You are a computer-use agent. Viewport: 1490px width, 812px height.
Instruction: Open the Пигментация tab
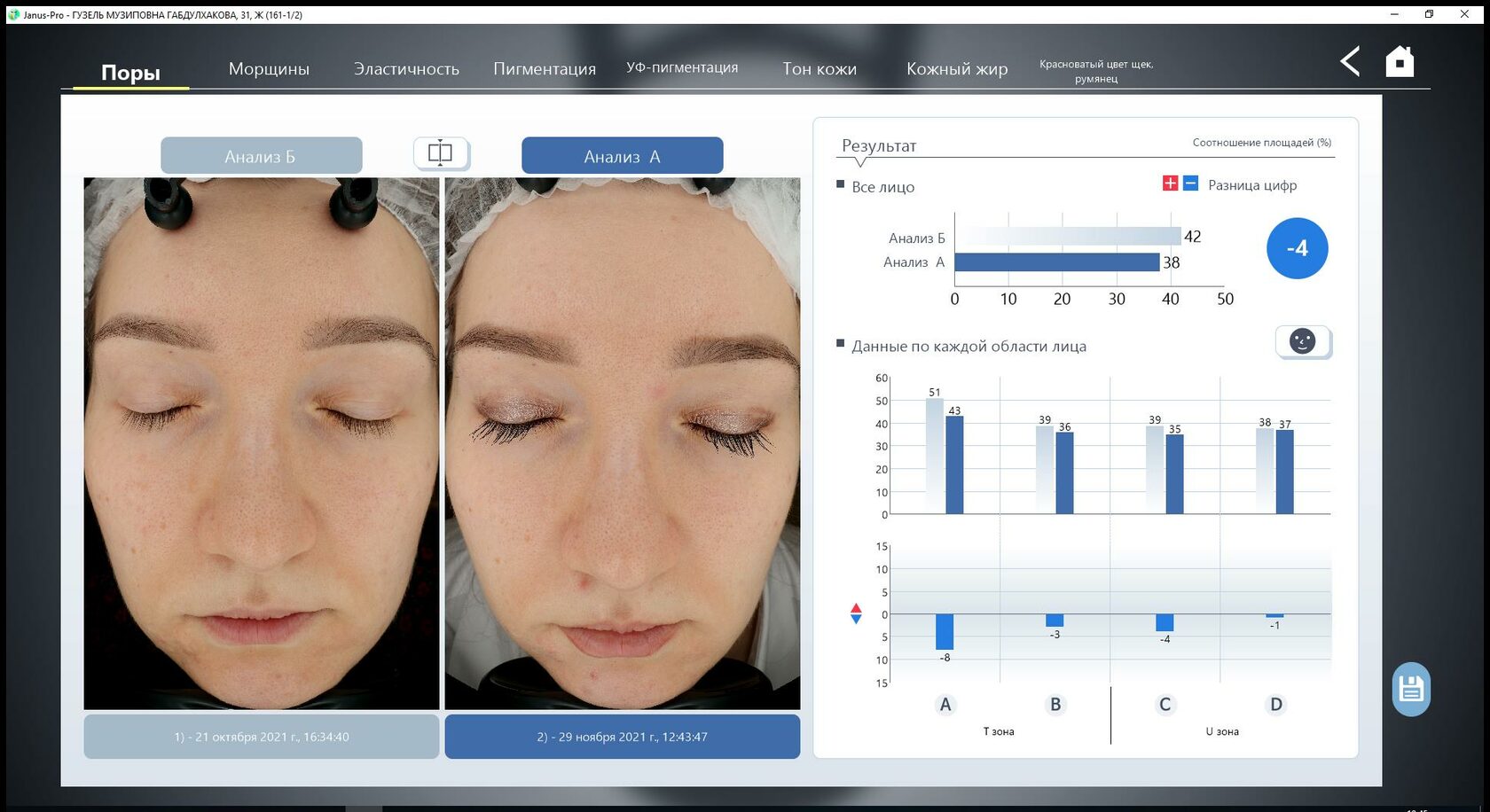tap(545, 69)
